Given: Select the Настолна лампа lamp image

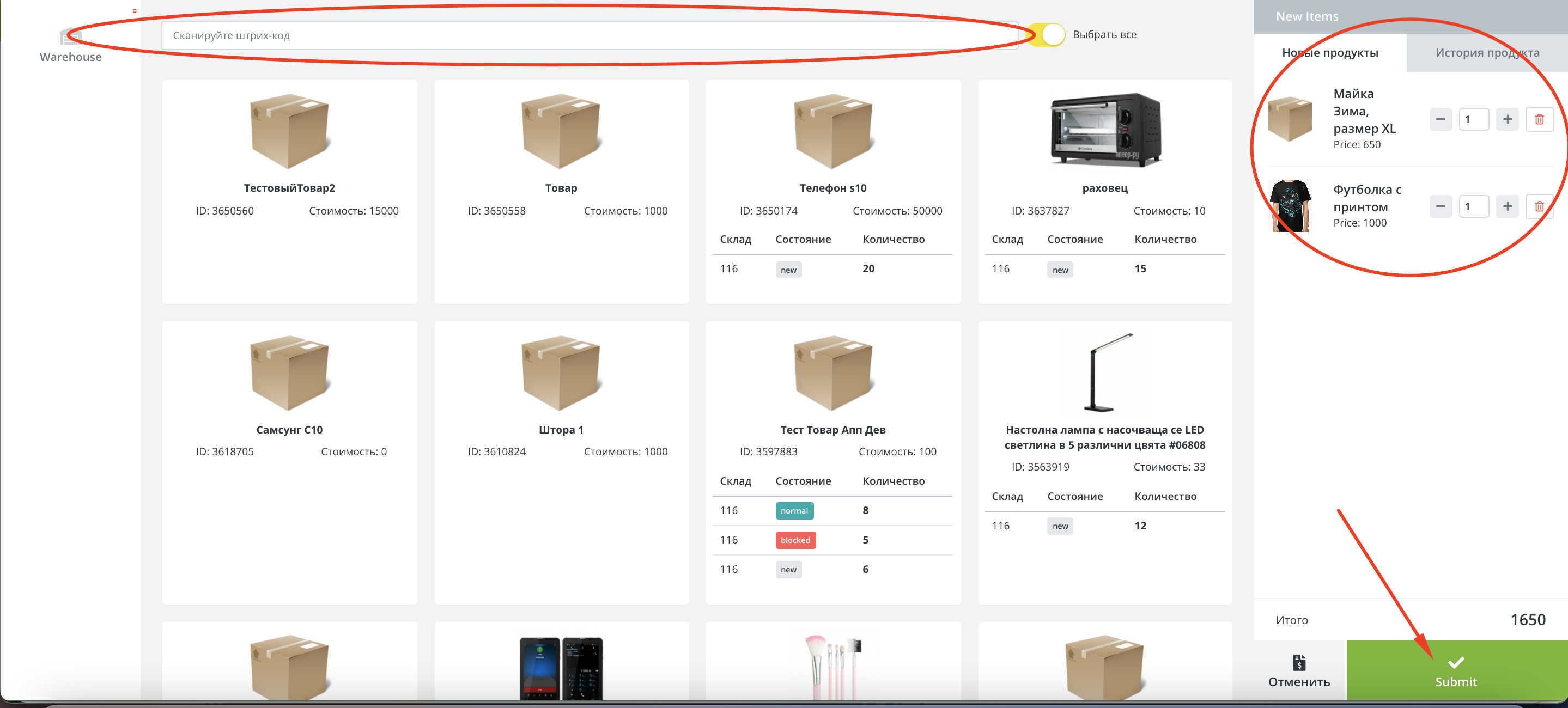Looking at the screenshot, I should coord(1108,373).
